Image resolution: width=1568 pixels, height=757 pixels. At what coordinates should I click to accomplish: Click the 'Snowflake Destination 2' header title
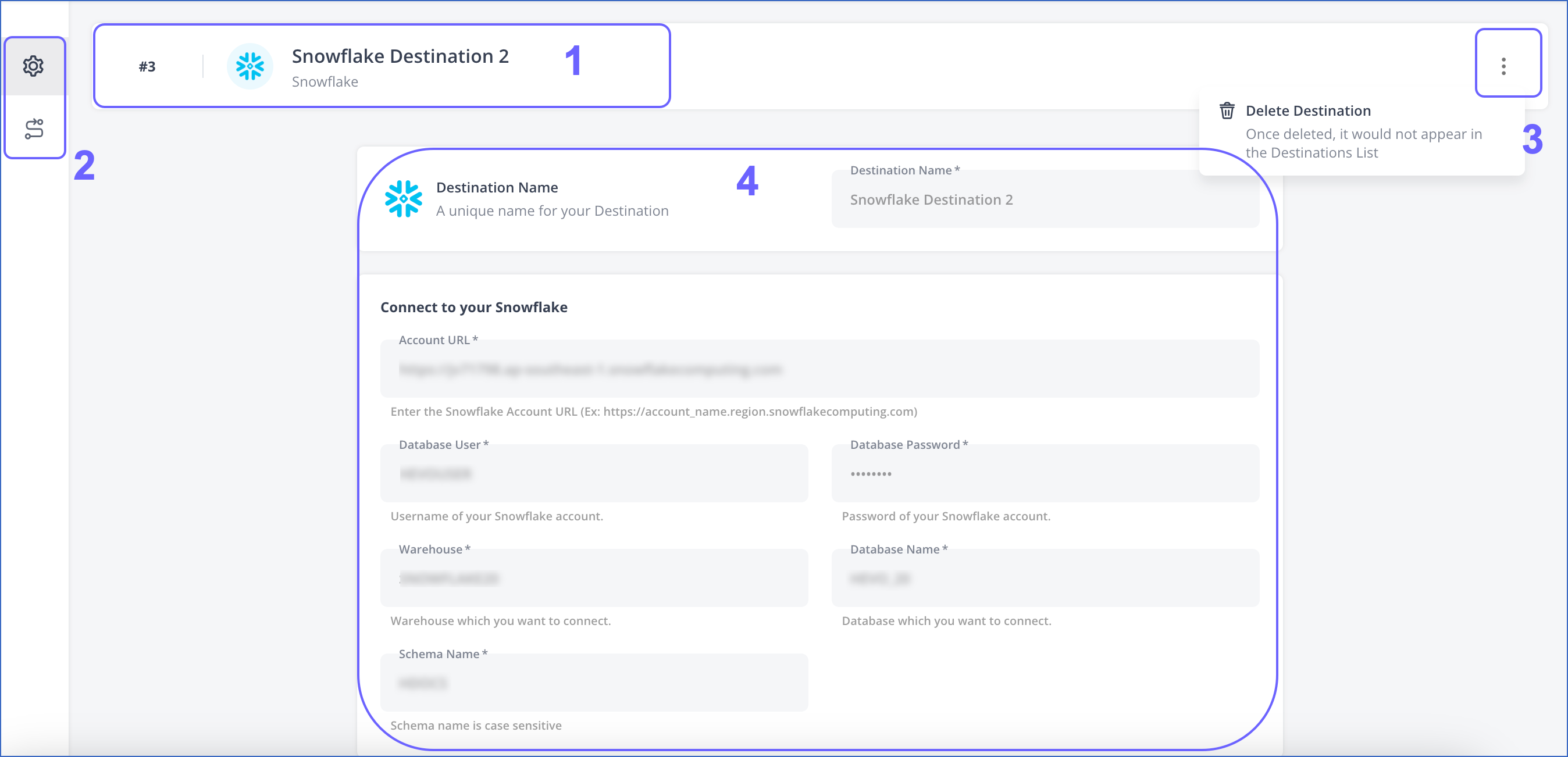click(x=400, y=56)
